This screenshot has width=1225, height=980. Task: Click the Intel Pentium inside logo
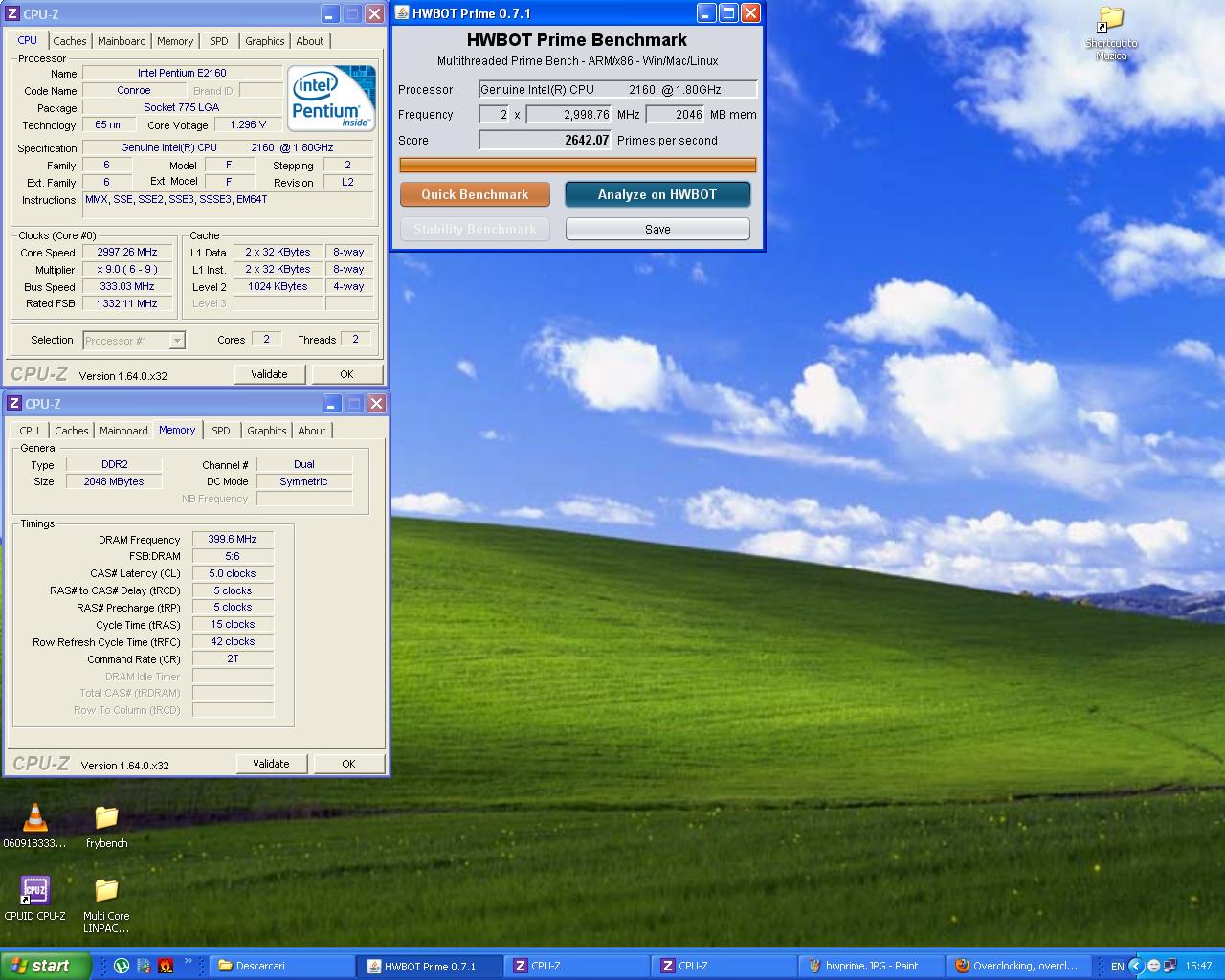[x=331, y=99]
